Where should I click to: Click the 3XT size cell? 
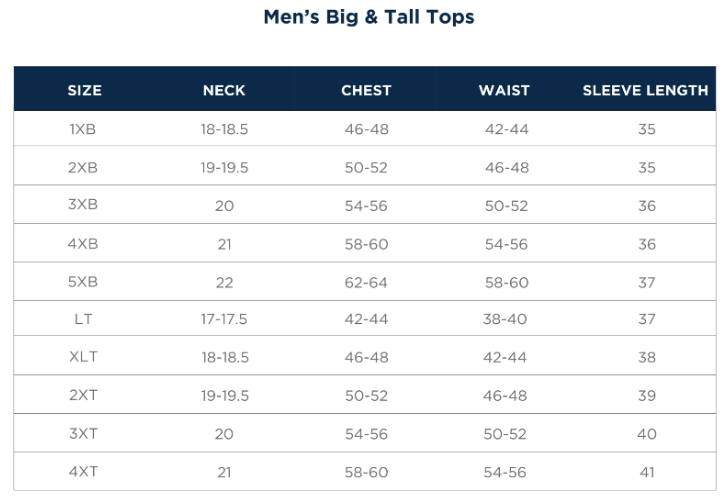tap(83, 434)
